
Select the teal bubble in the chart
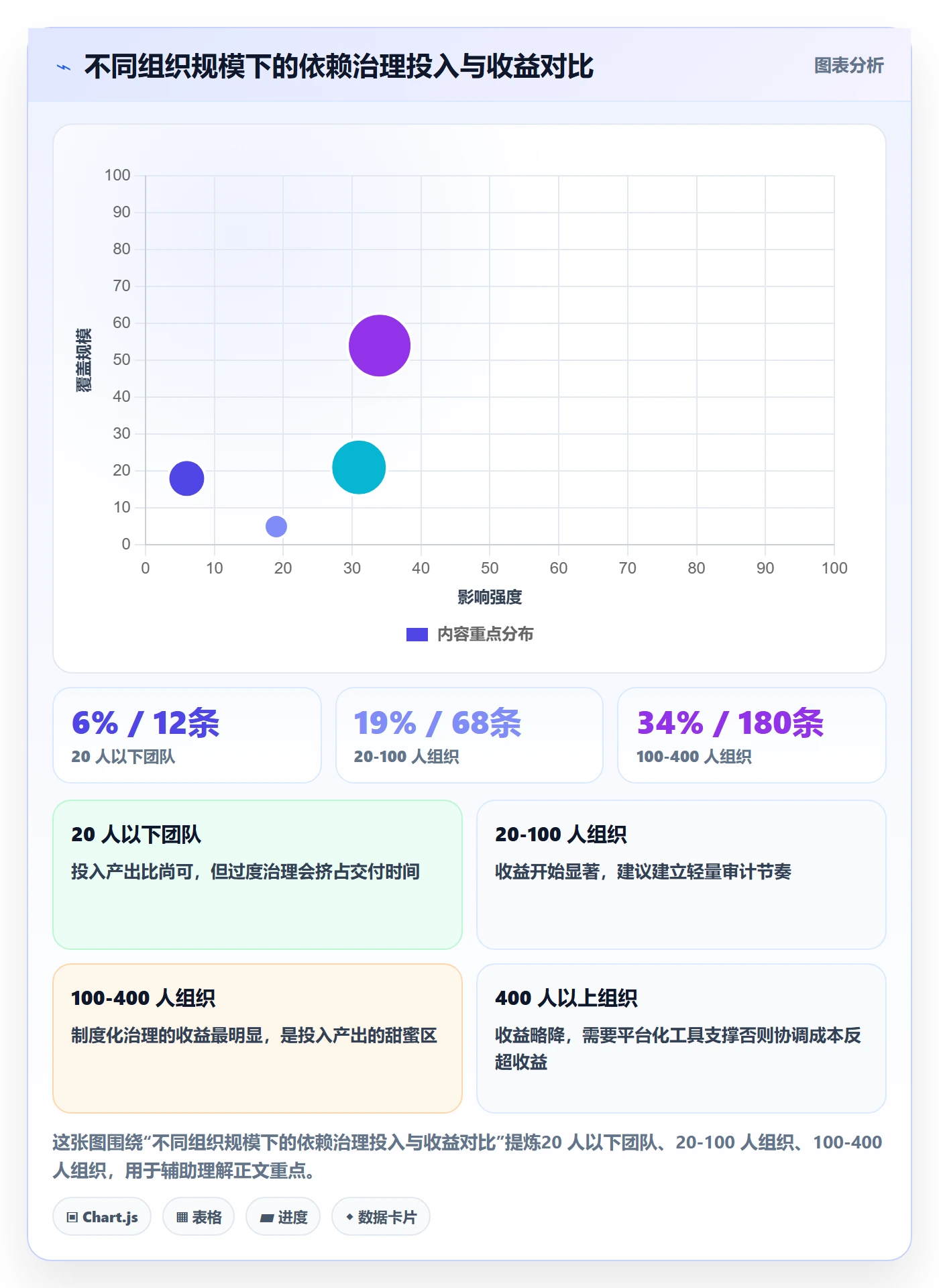[359, 468]
